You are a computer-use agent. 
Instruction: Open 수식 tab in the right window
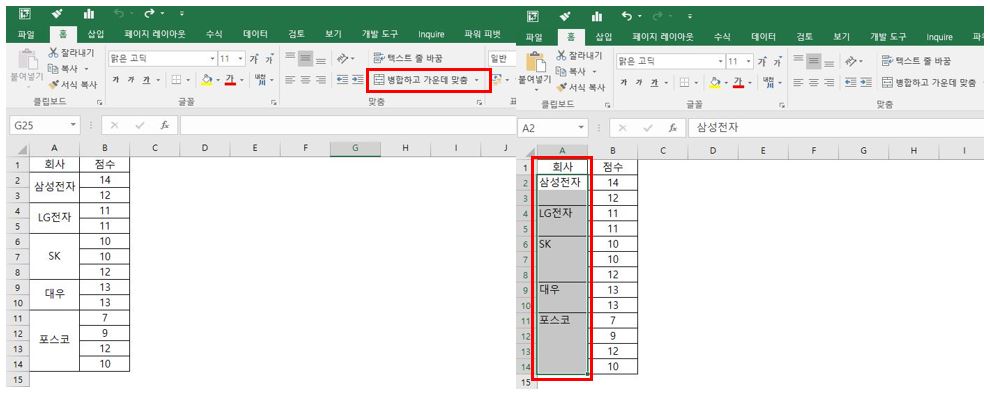722,37
